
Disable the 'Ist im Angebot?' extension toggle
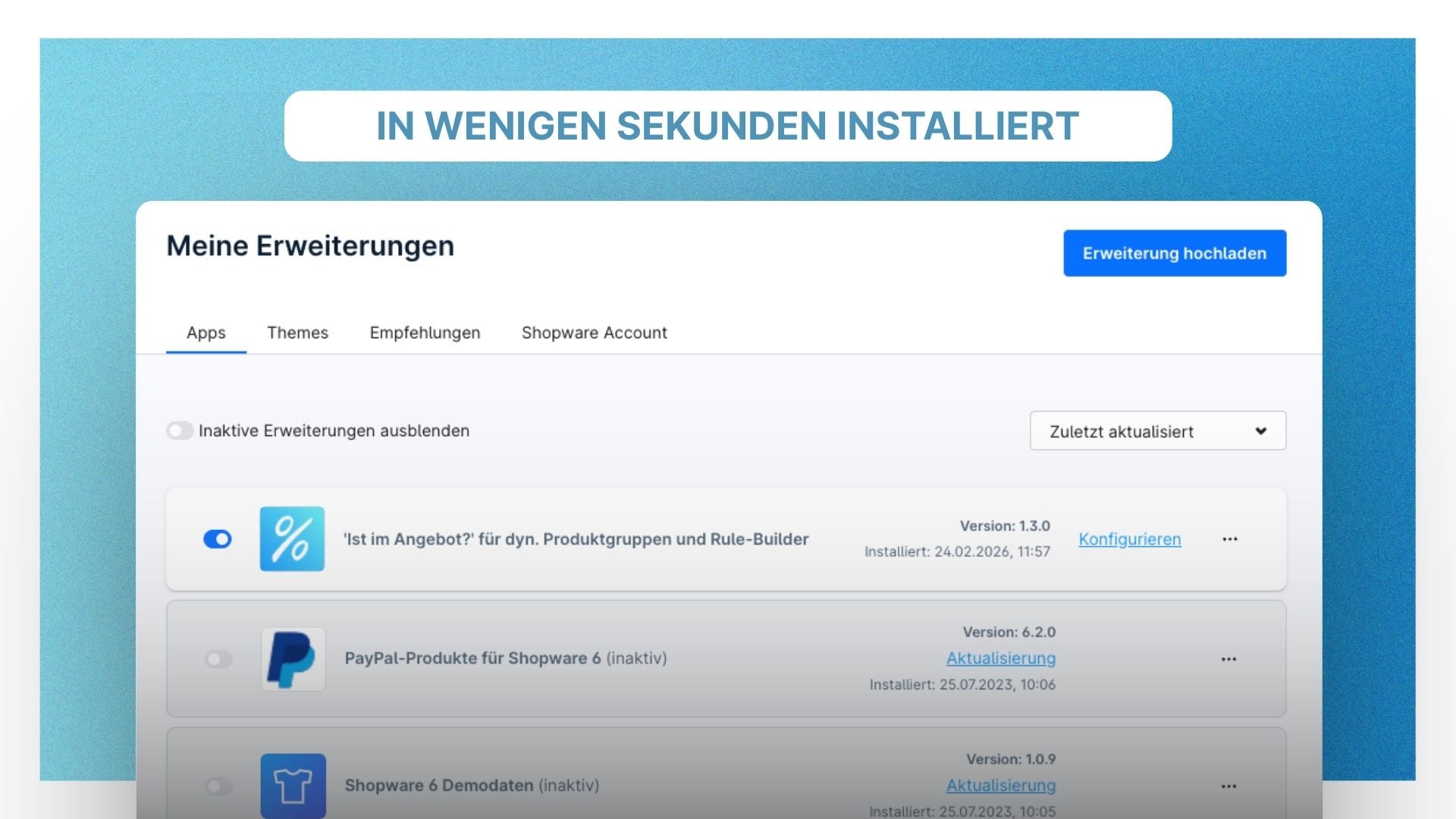coord(217,539)
